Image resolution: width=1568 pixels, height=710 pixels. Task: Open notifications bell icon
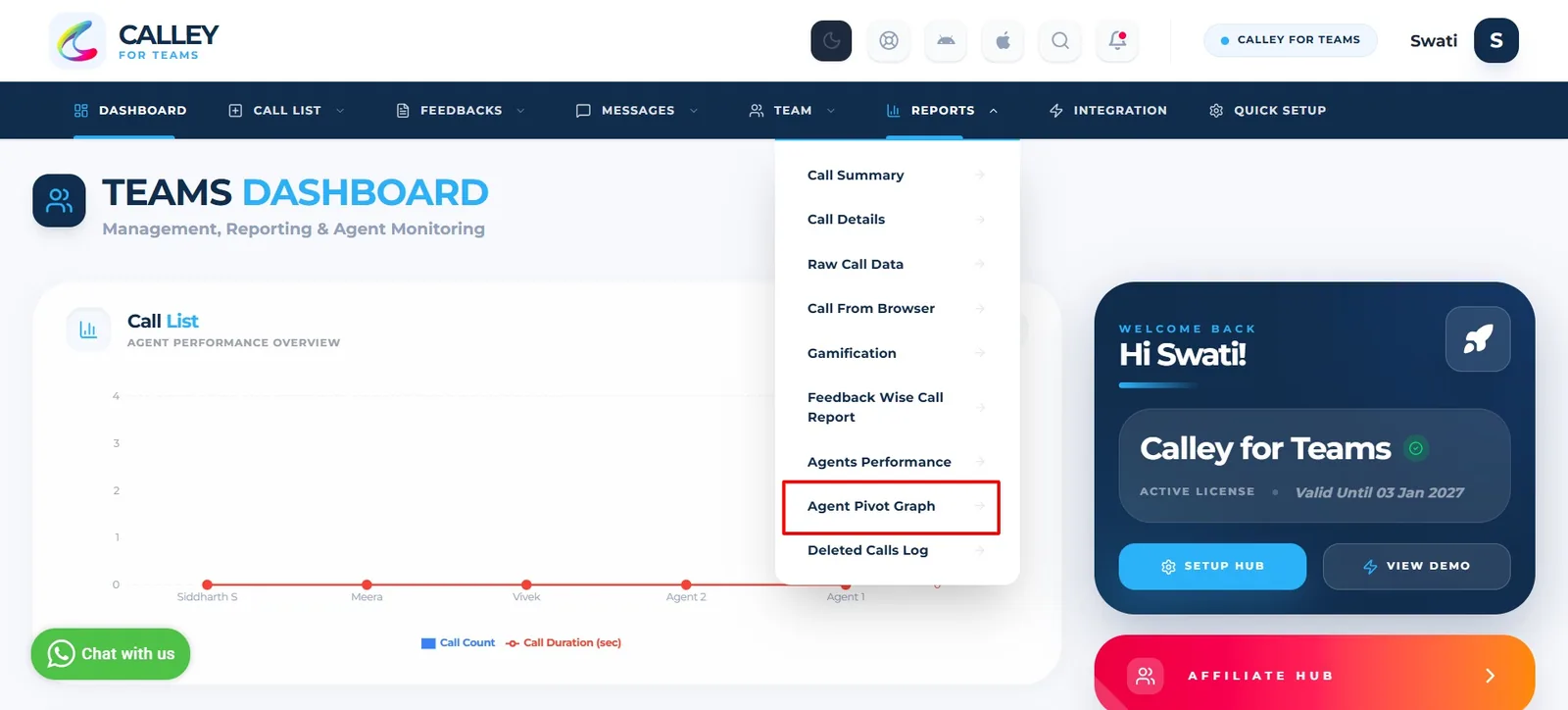pyautogui.click(x=1117, y=40)
